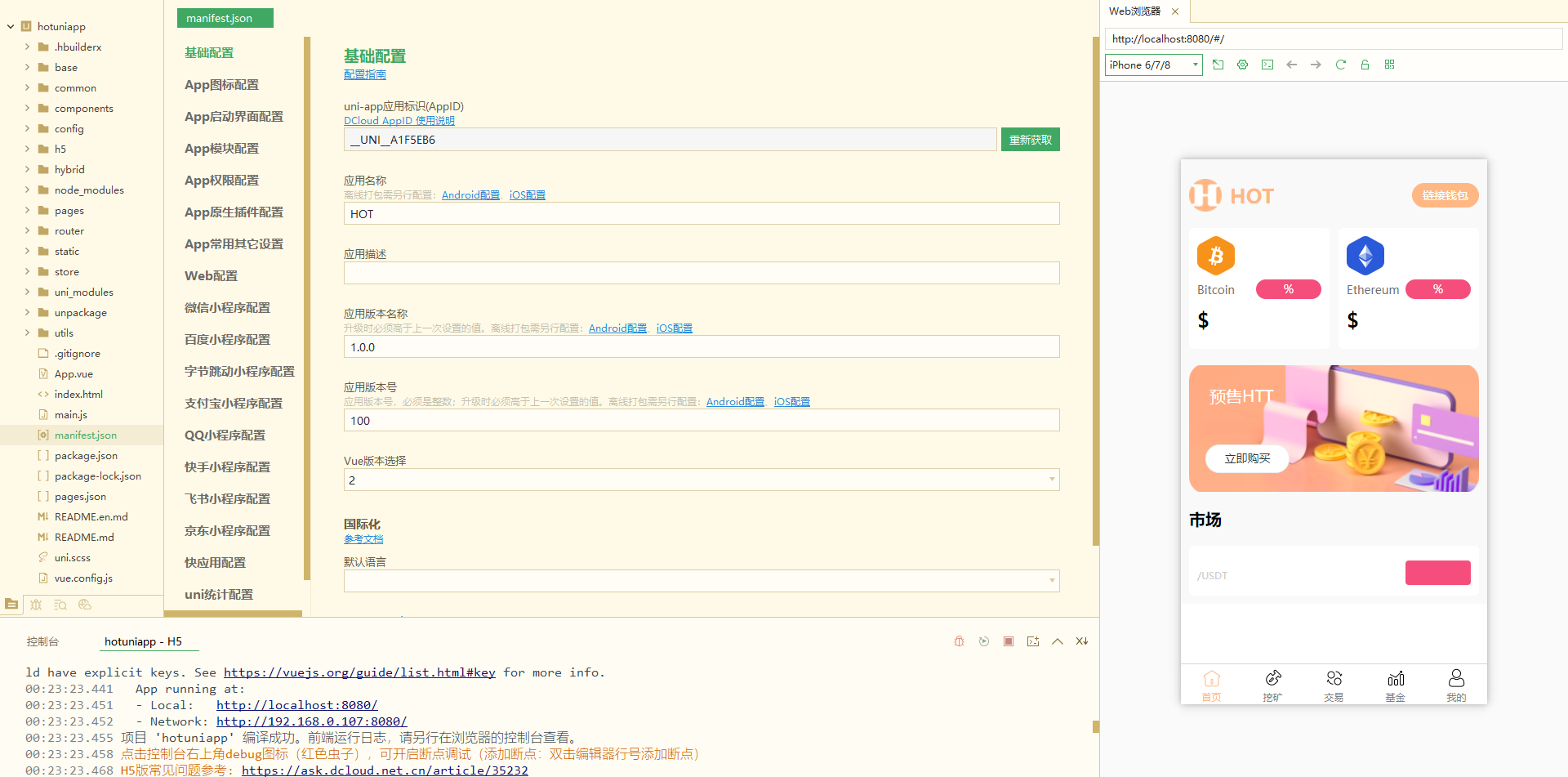Viewport: 1568px width, 777px height.
Task: Click the refresh icon in the web browser toolbar
Action: click(1340, 65)
